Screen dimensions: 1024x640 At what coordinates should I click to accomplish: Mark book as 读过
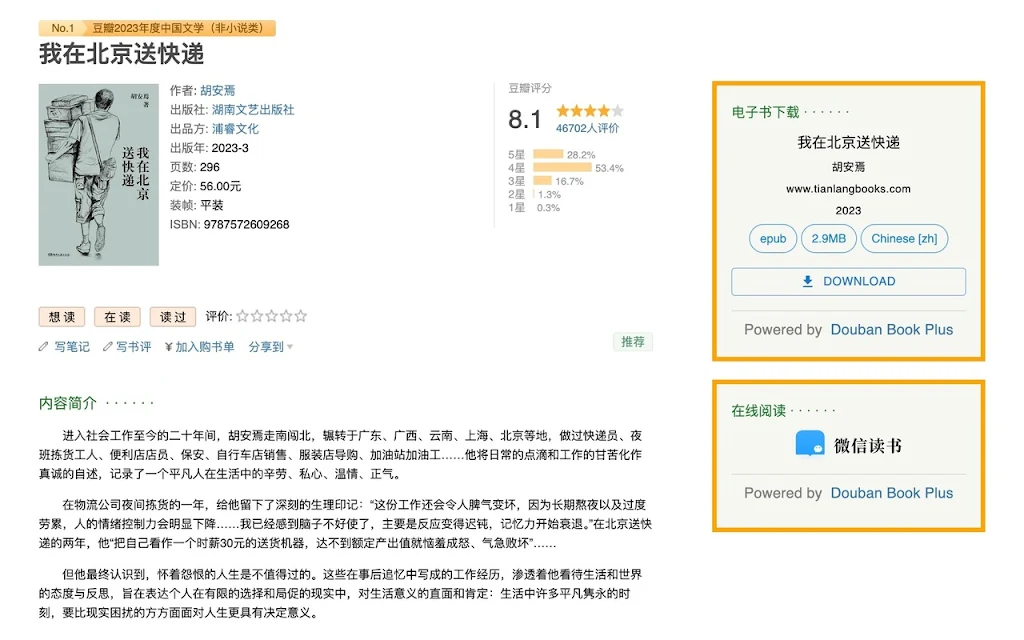tap(173, 317)
